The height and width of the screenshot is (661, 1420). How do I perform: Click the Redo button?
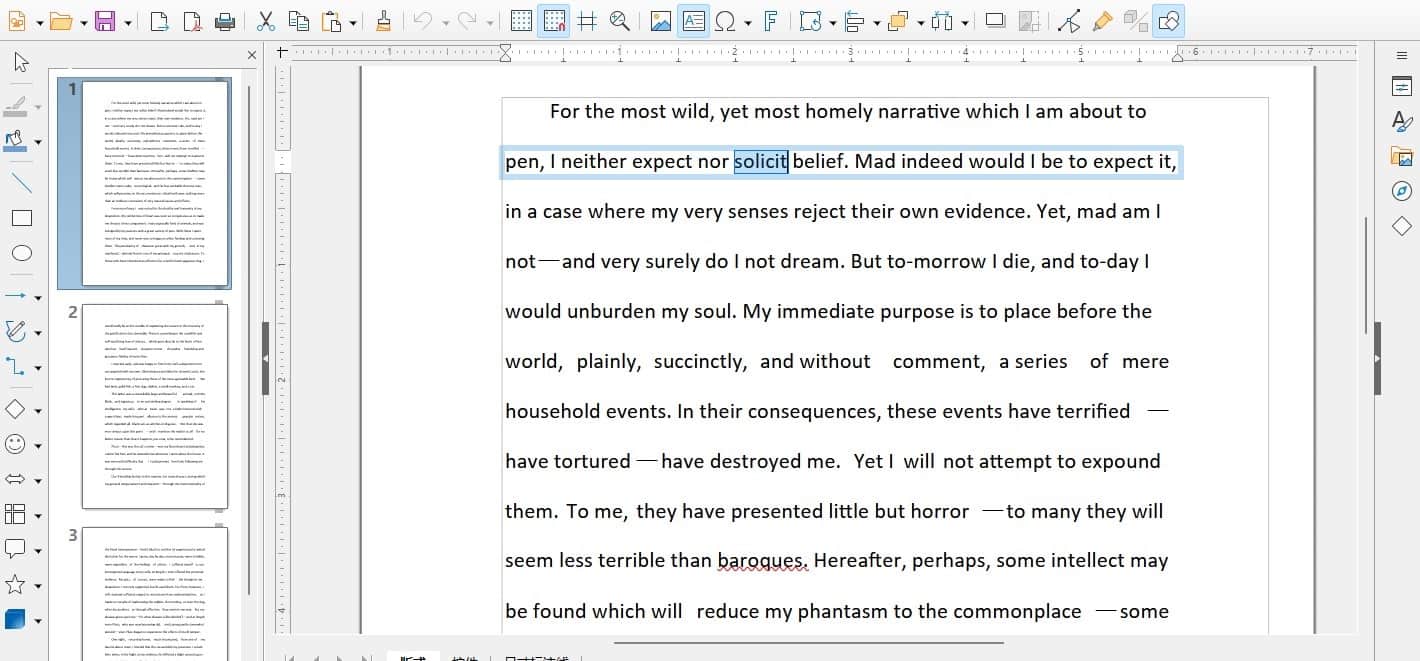tap(468, 20)
